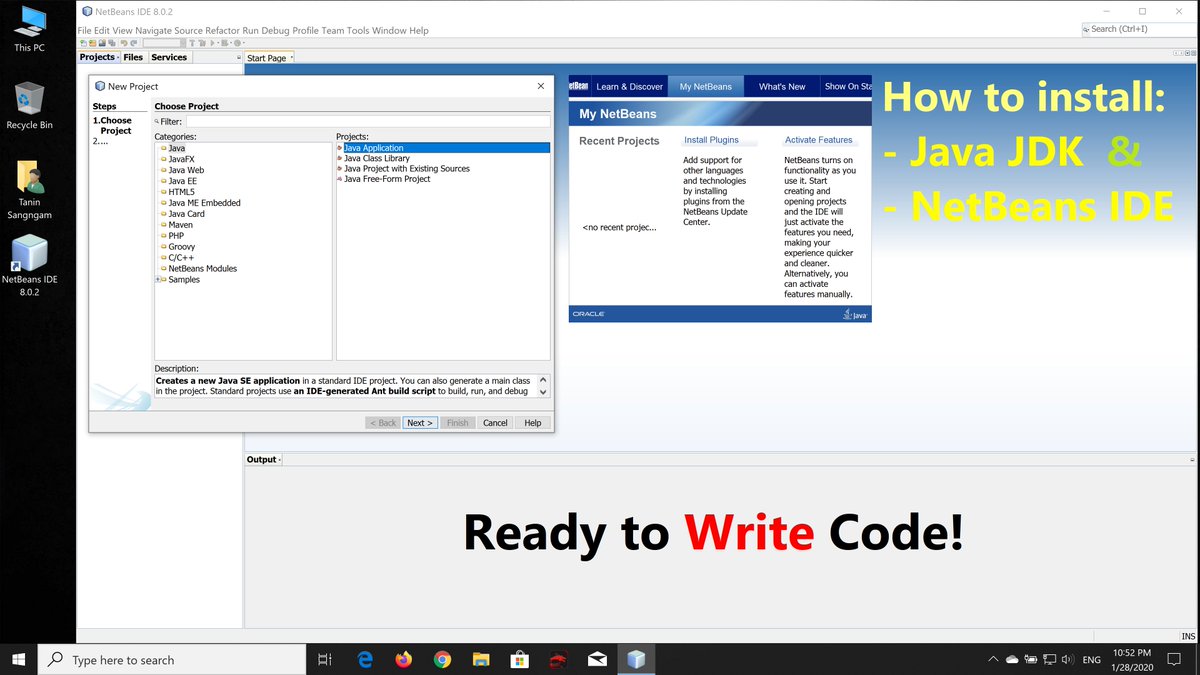1200x675 pixels.
Task: Launch Microsoft Edge from the taskbar
Action: [365, 659]
